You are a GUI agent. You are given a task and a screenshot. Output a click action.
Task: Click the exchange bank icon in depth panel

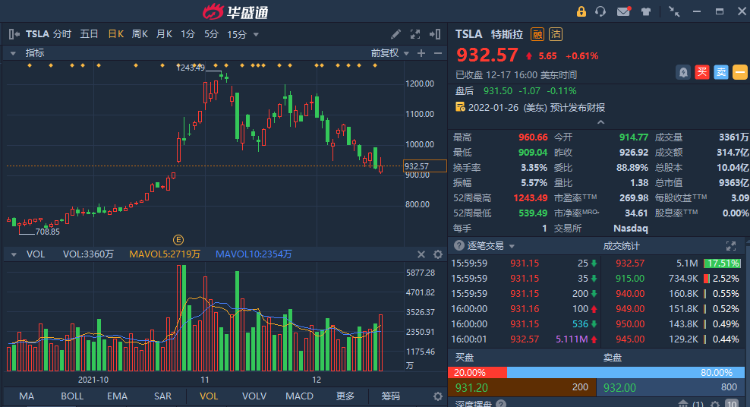(x=684, y=404)
